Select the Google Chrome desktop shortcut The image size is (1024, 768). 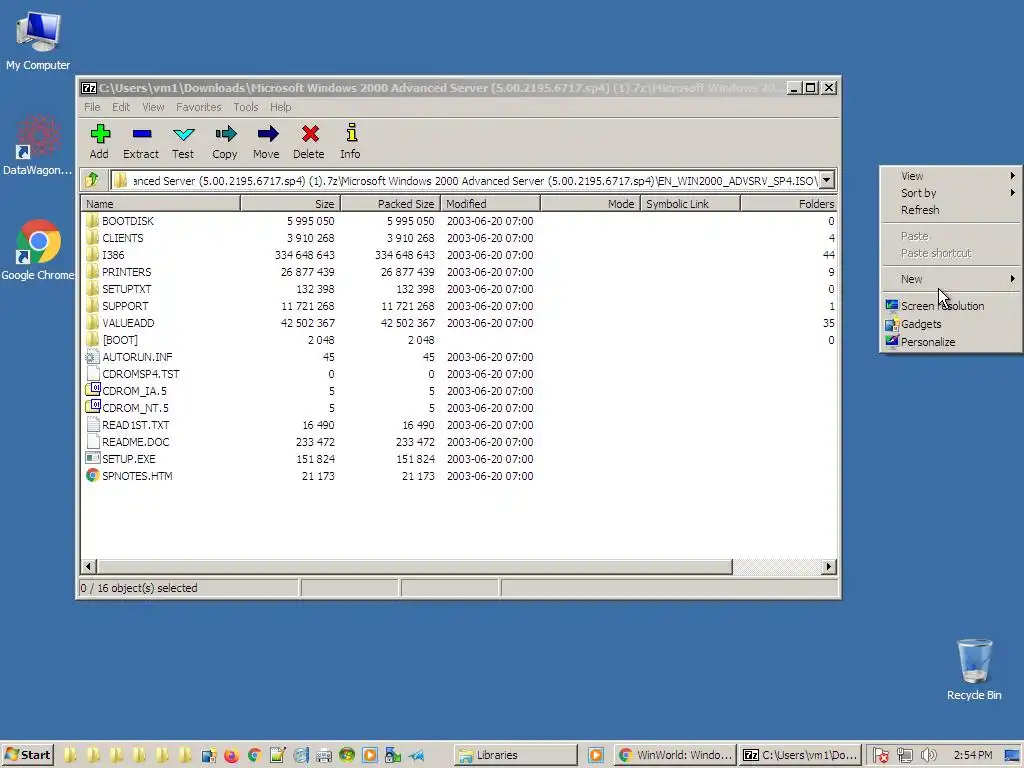[x=38, y=250]
